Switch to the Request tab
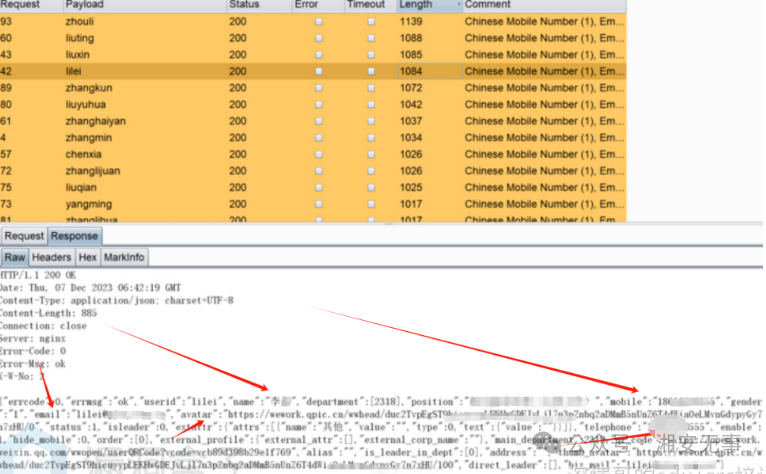The image size is (766, 474). (24, 236)
